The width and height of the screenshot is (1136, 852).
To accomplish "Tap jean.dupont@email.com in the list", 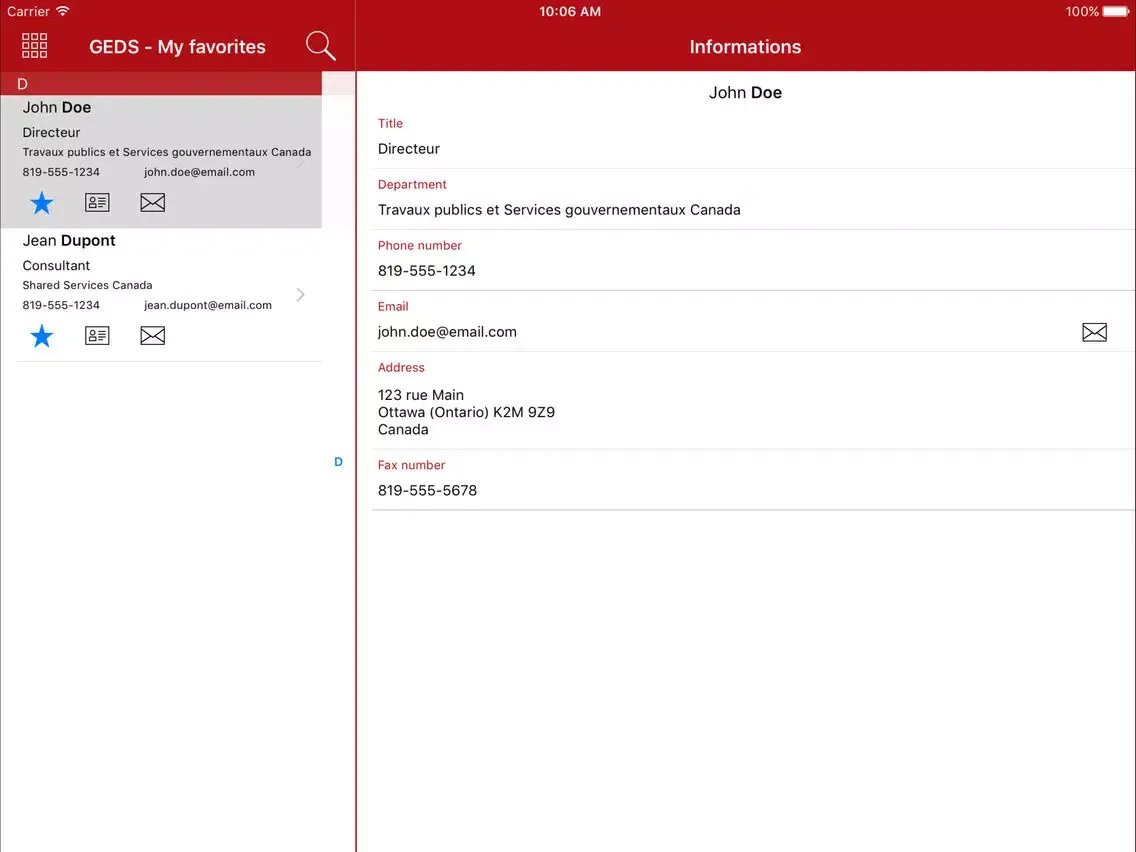I will 208,305.
